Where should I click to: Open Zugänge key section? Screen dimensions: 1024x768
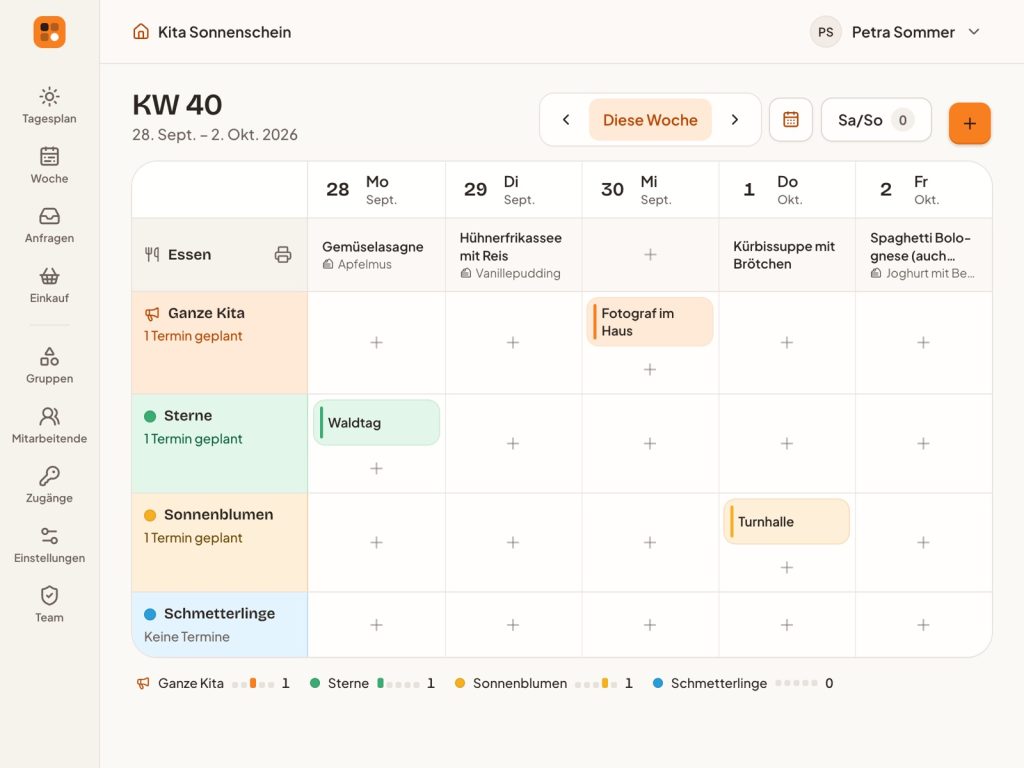tap(49, 485)
